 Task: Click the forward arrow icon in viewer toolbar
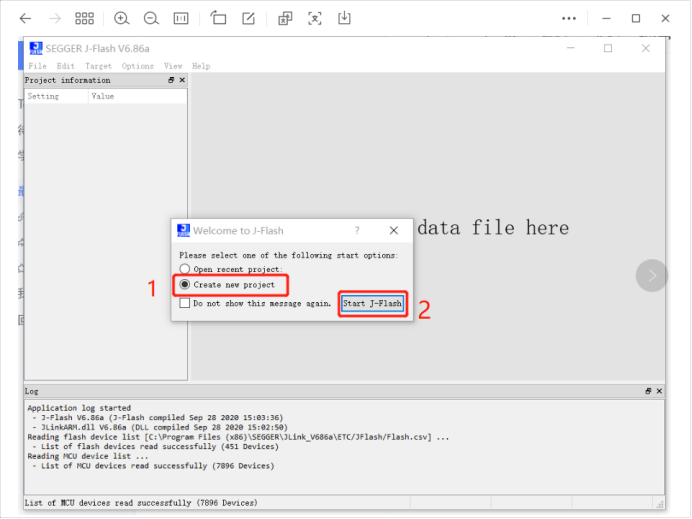pyautogui.click(x=55, y=18)
